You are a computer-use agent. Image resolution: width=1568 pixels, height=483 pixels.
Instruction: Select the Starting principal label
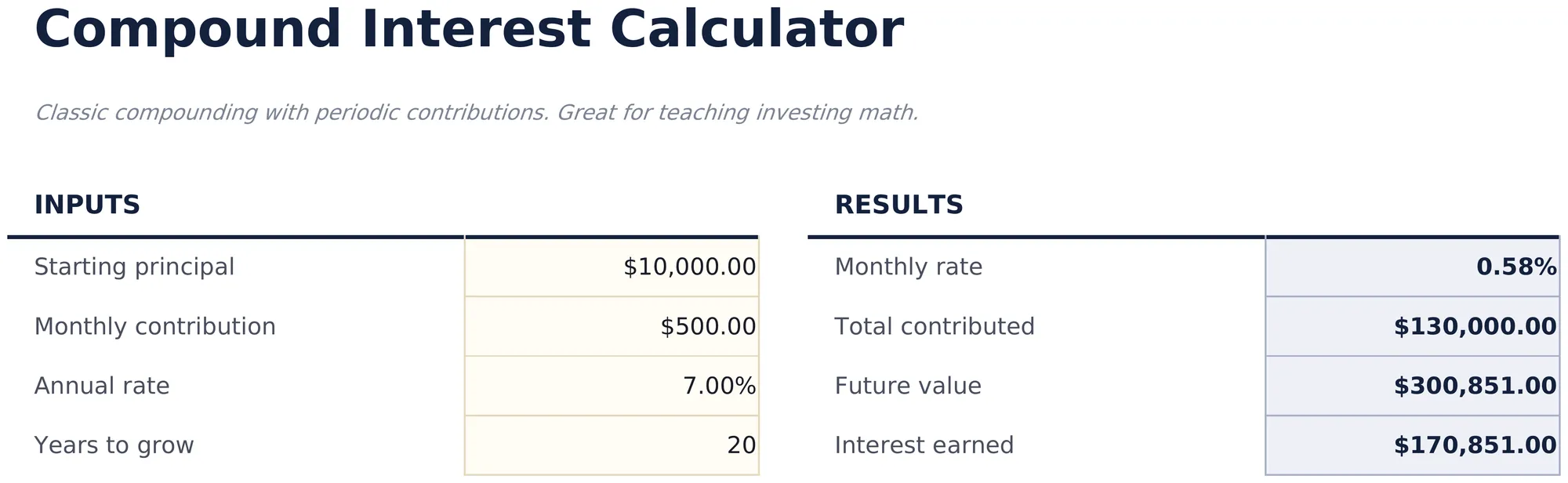(x=134, y=267)
